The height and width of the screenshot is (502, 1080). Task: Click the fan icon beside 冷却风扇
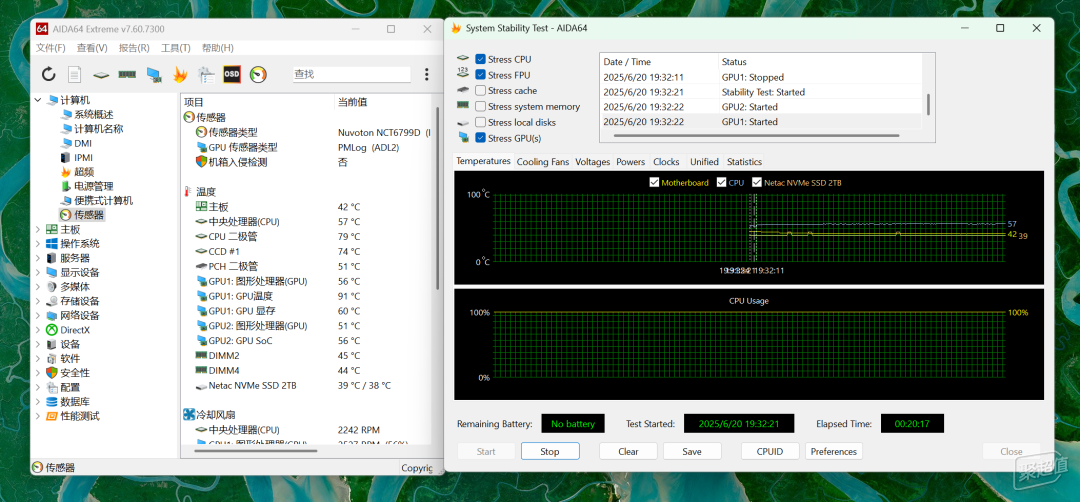(189, 415)
